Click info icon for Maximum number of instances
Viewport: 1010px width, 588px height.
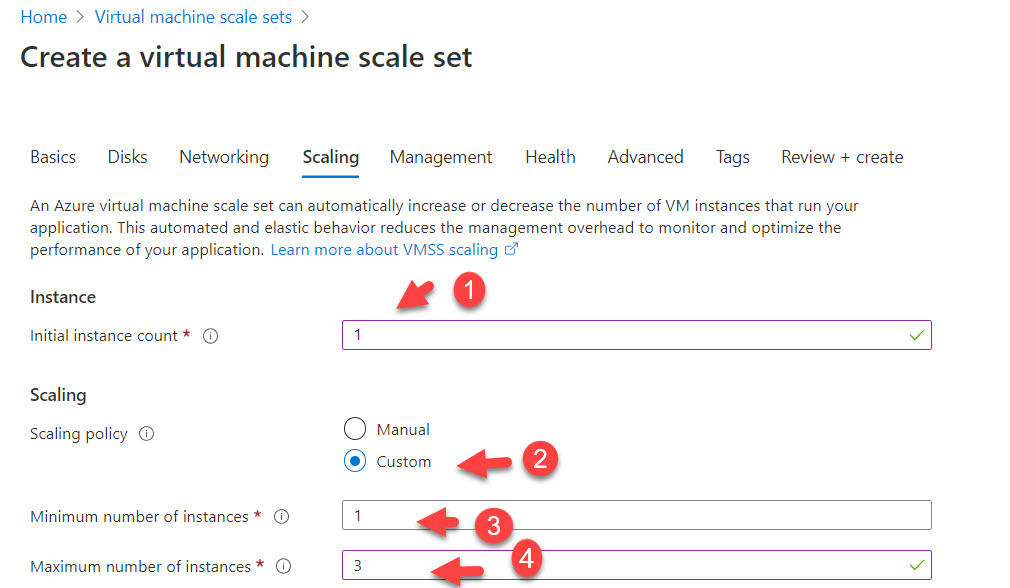click(x=284, y=567)
